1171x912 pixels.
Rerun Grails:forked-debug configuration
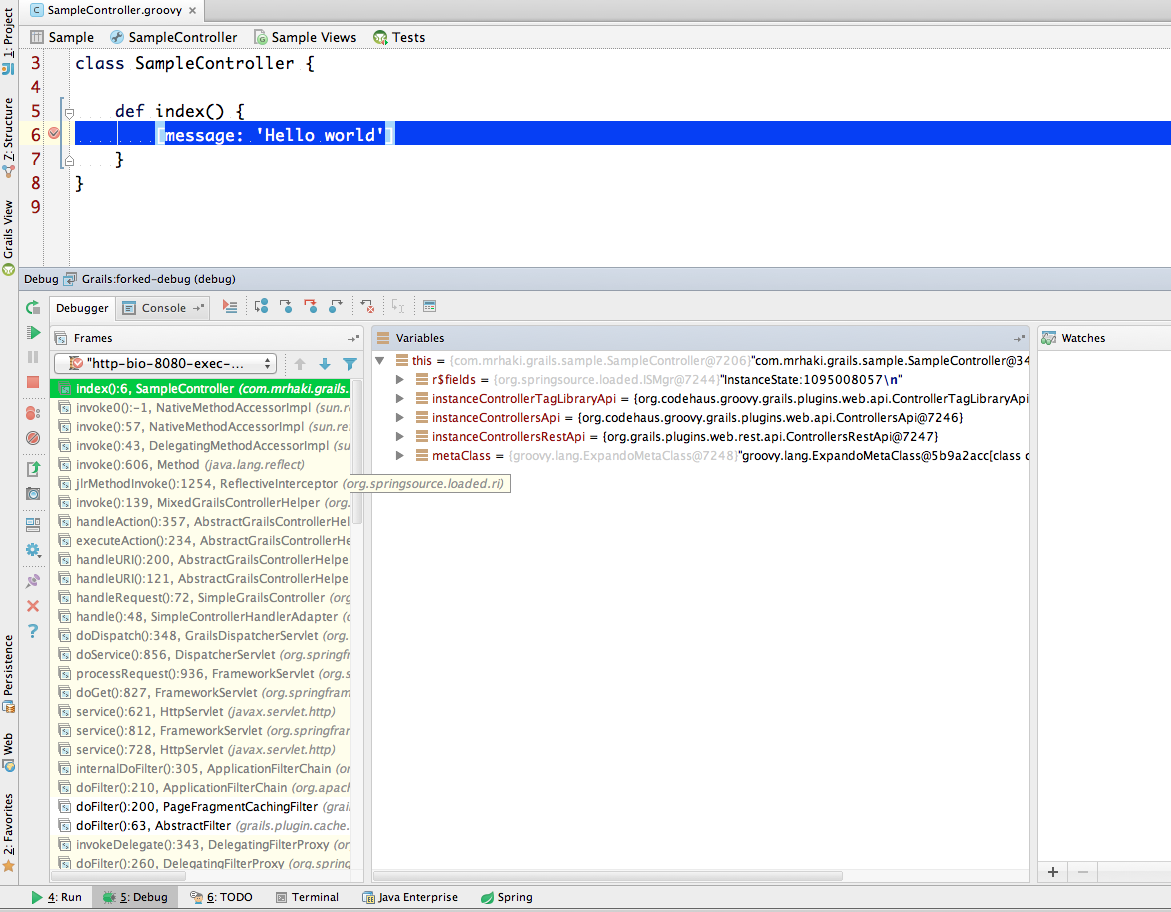tap(33, 308)
